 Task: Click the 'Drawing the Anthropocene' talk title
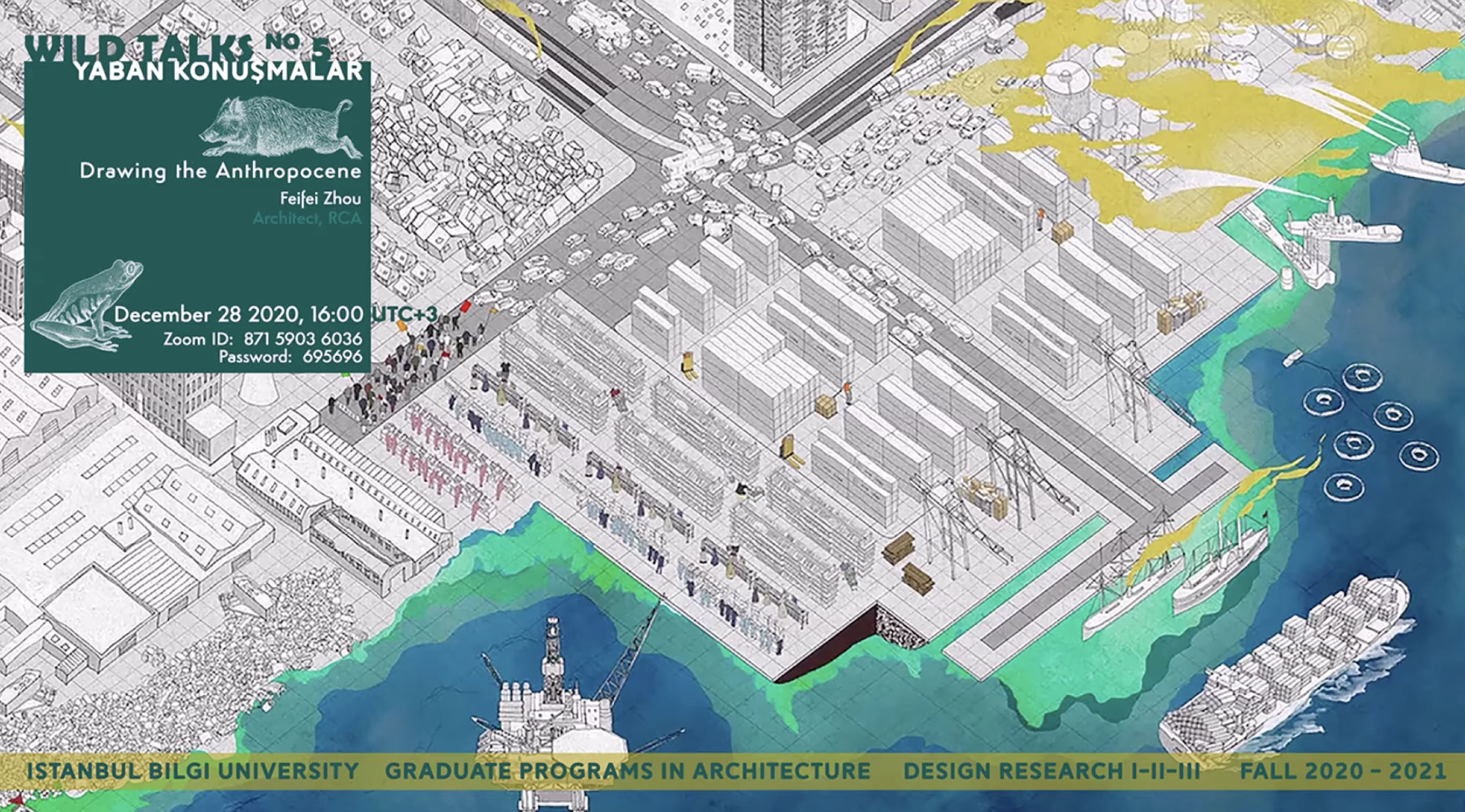tap(221, 171)
